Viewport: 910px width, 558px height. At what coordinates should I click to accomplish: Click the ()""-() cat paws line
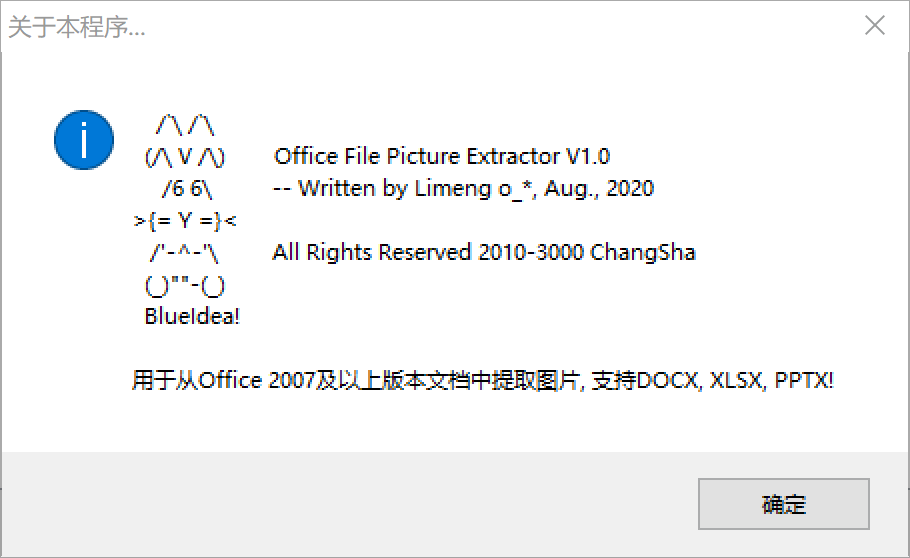[185, 285]
